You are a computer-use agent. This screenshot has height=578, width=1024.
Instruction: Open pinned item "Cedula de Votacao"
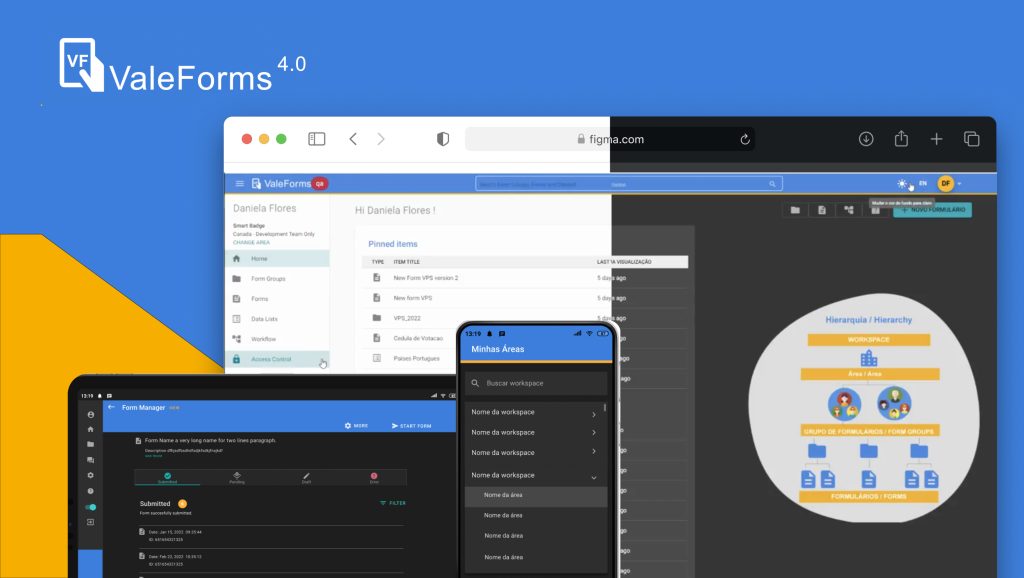coord(418,338)
